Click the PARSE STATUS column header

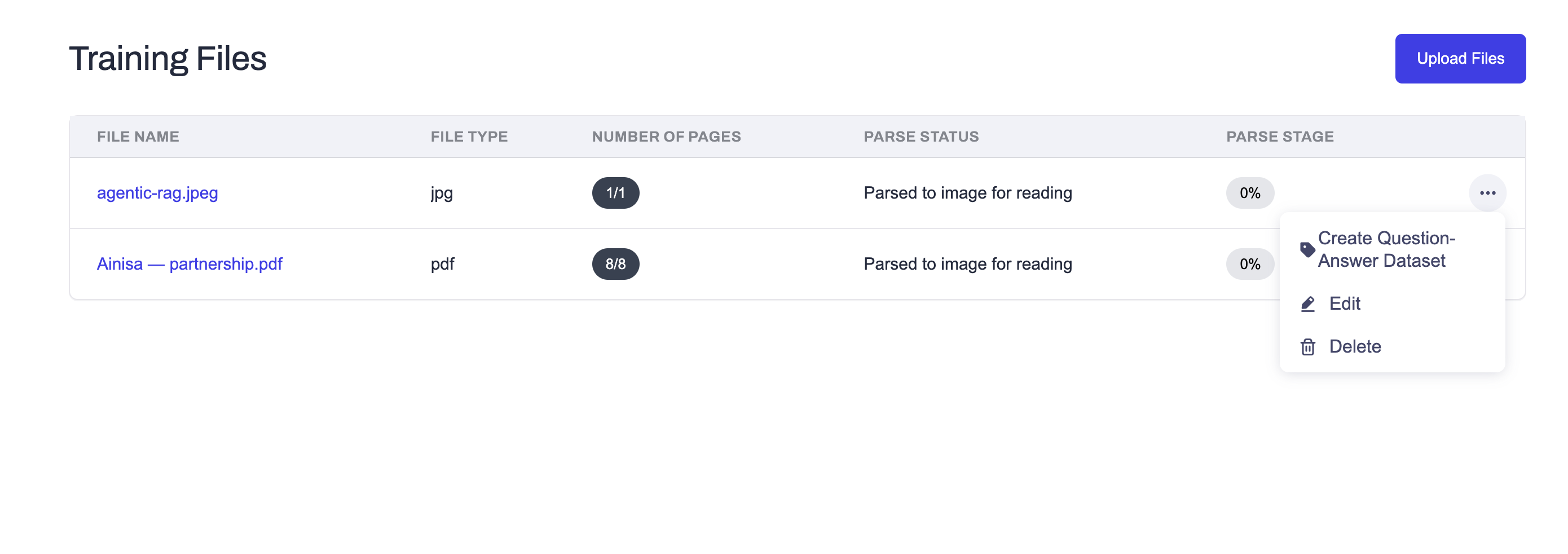point(921,137)
